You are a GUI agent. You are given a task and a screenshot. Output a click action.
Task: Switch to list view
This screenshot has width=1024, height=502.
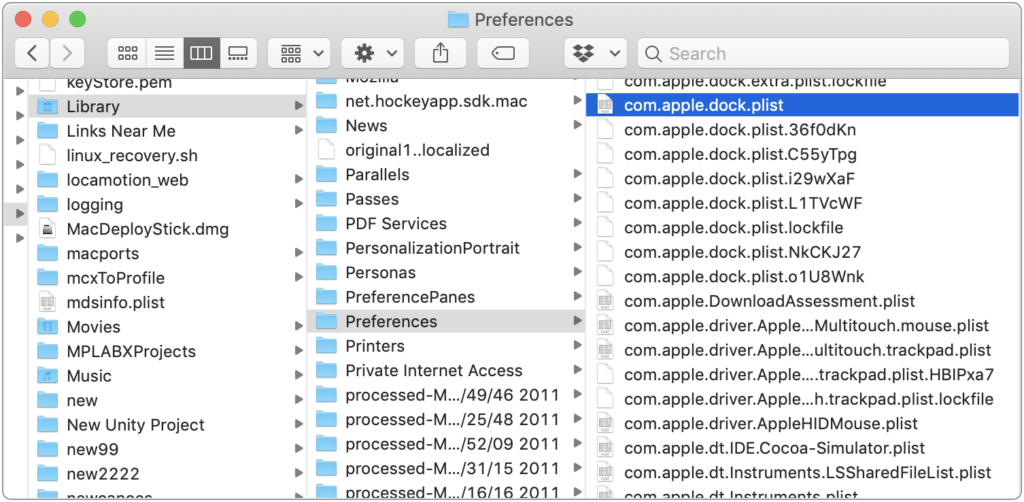point(165,54)
